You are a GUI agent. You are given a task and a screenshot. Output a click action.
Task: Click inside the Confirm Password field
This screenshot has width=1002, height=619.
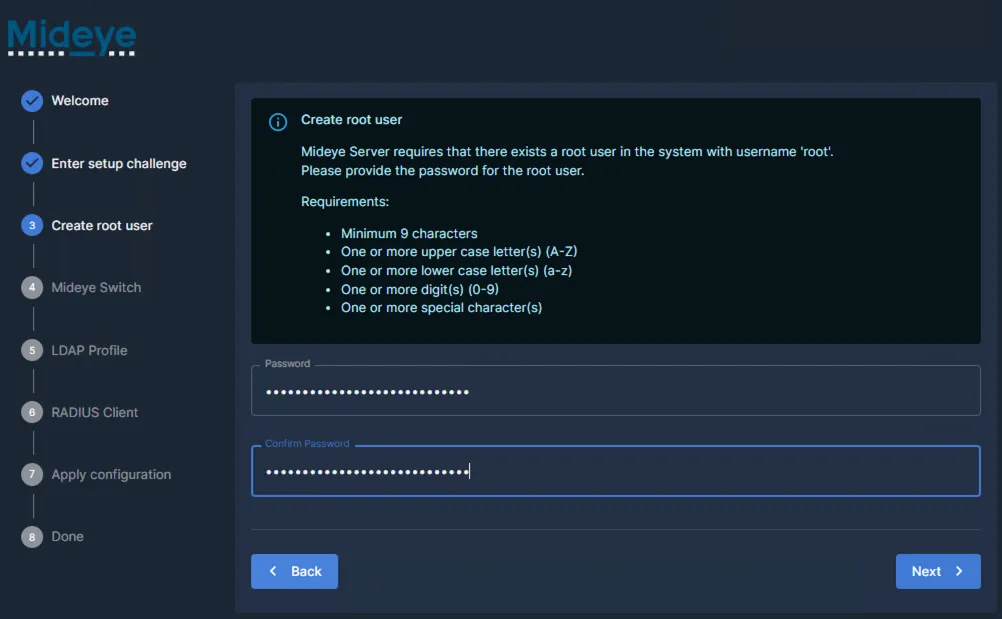(615, 471)
